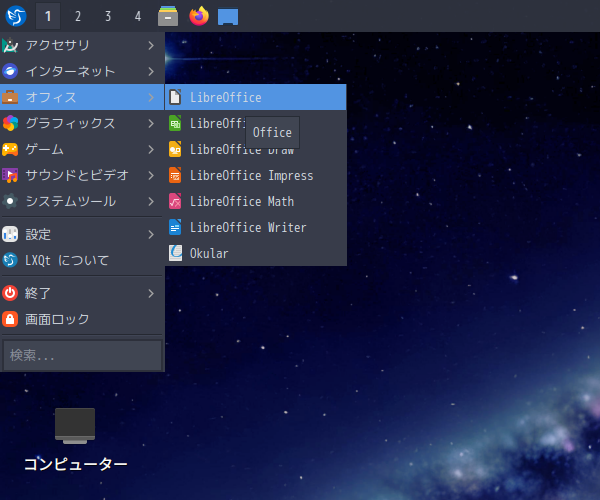Open the ゲーム menu entry
The height and width of the screenshot is (500, 600).
(x=82, y=149)
